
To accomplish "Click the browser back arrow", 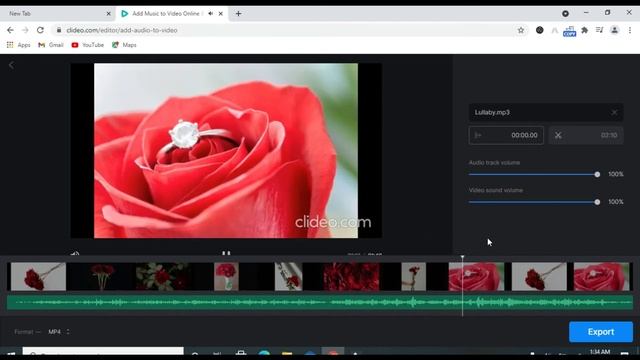I will (x=10, y=30).
